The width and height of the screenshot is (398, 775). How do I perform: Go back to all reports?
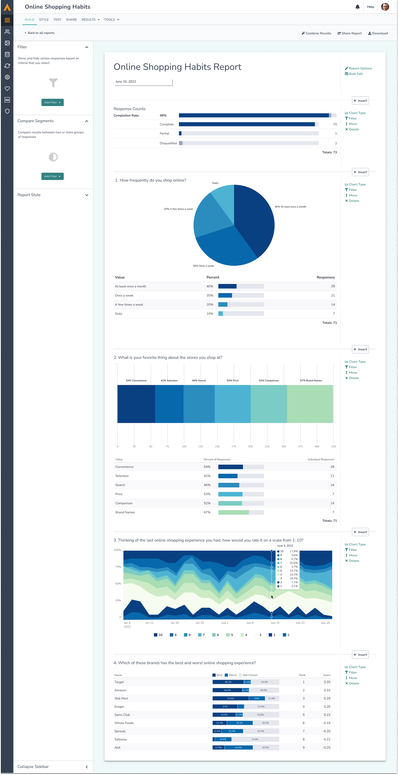coord(40,33)
